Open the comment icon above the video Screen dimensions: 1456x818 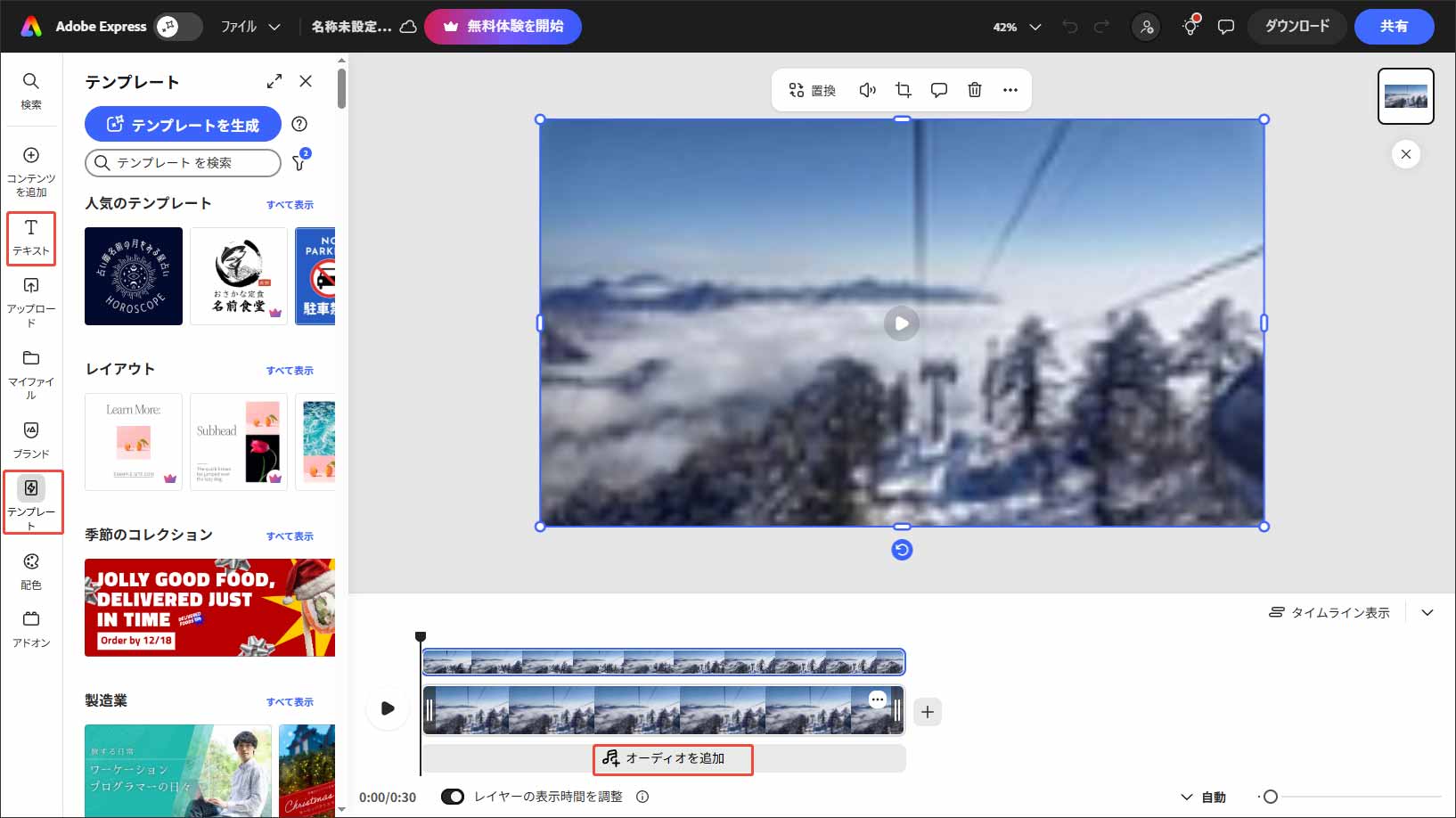pos(938,89)
